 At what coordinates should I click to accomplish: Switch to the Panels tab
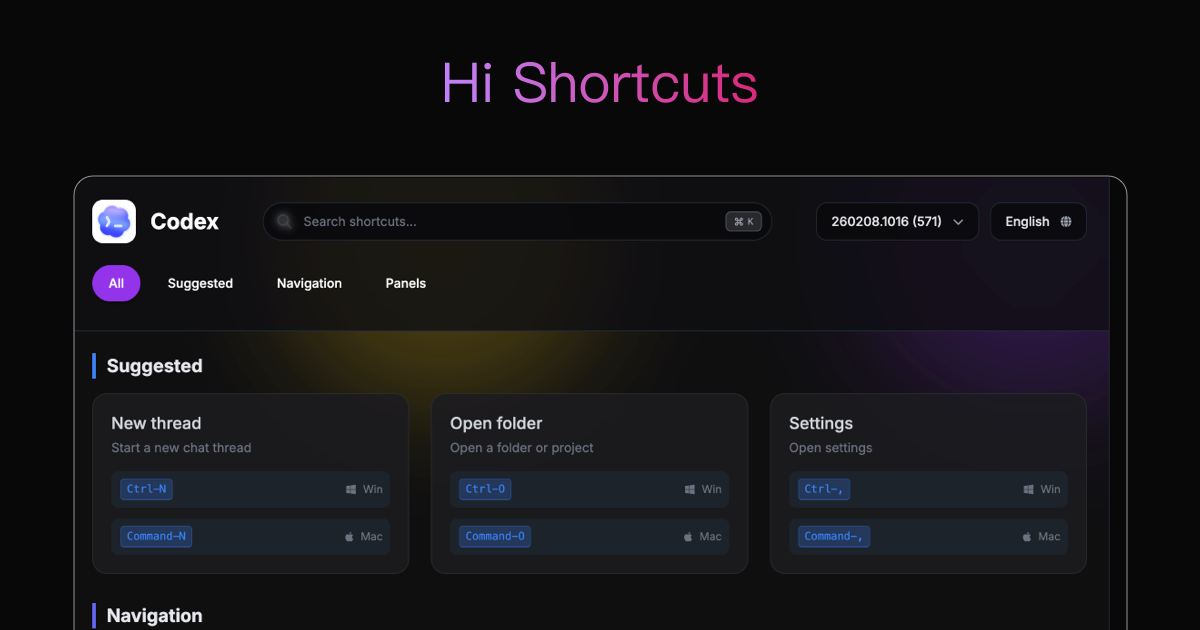click(x=406, y=284)
